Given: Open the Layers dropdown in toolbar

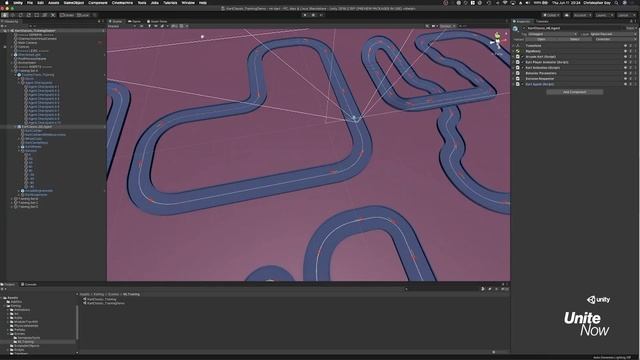Looking at the screenshot, I should click(x=604, y=15).
